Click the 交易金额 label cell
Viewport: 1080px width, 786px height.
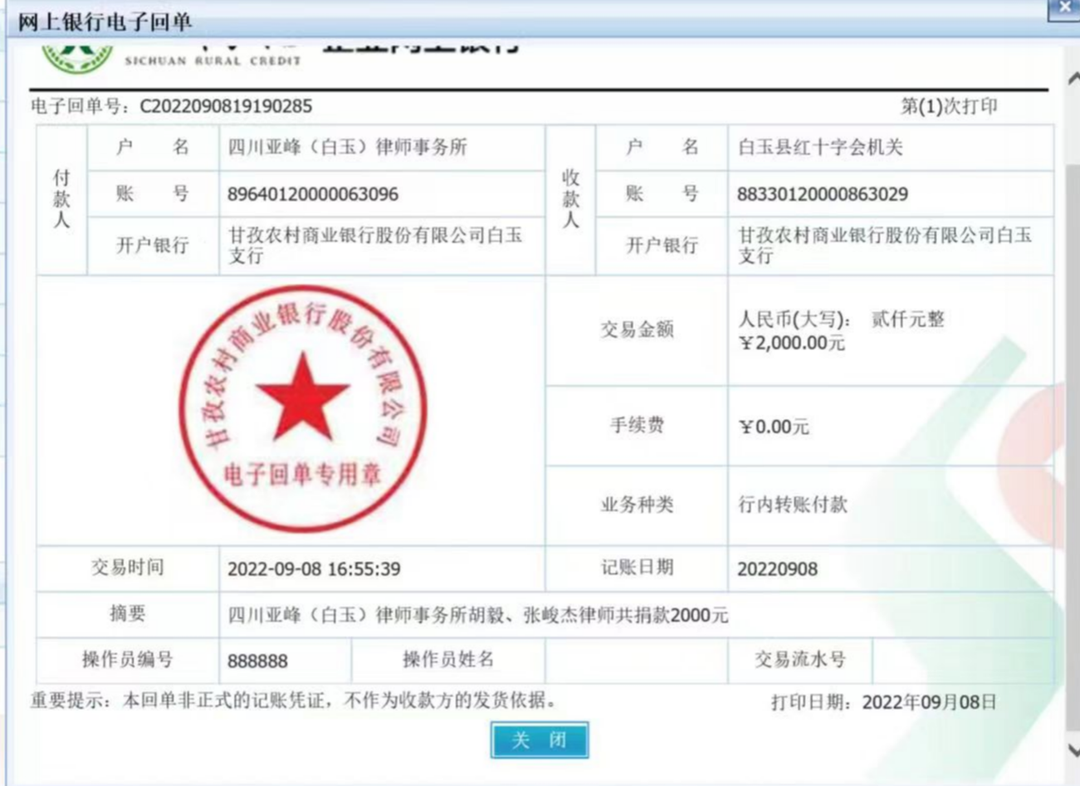click(636, 330)
